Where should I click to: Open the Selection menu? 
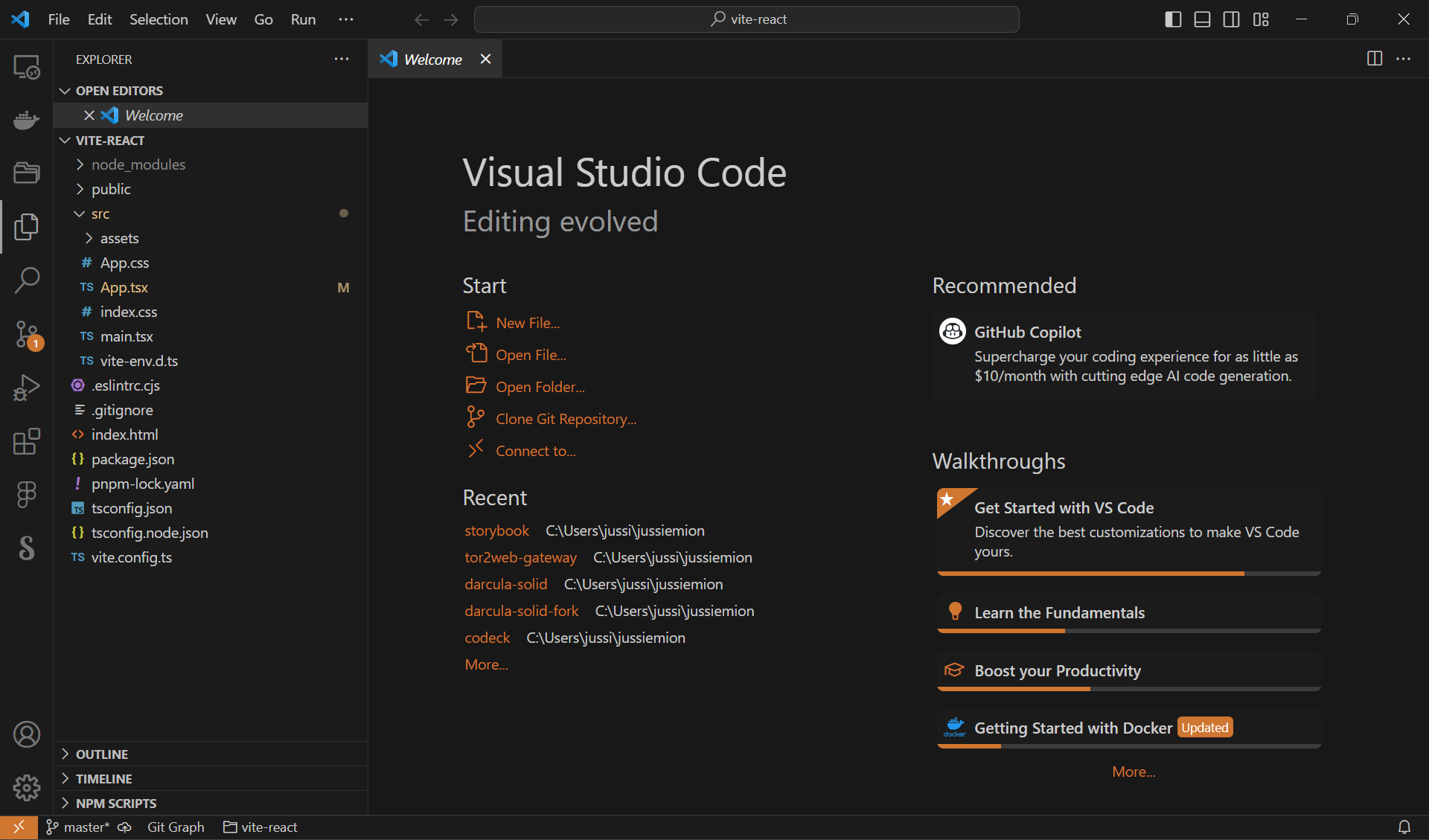pyautogui.click(x=159, y=19)
